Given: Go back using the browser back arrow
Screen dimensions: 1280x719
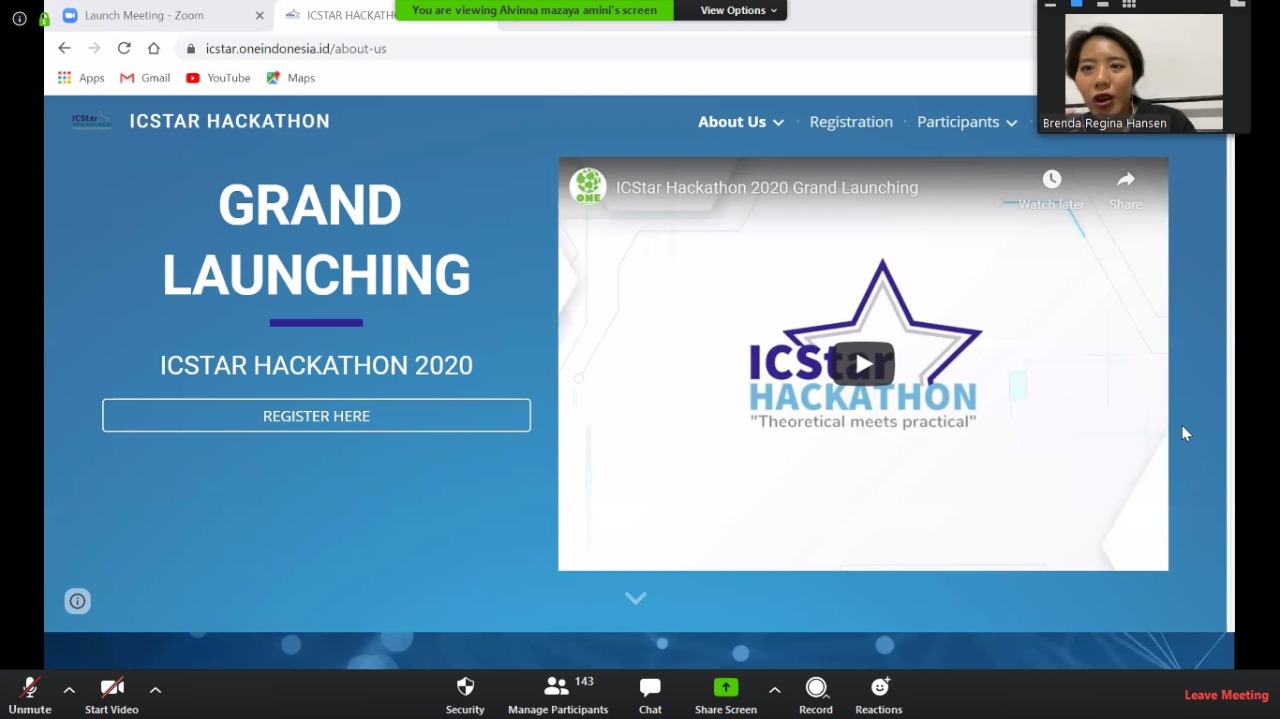Looking at the screenshot, I should point(64,48).
